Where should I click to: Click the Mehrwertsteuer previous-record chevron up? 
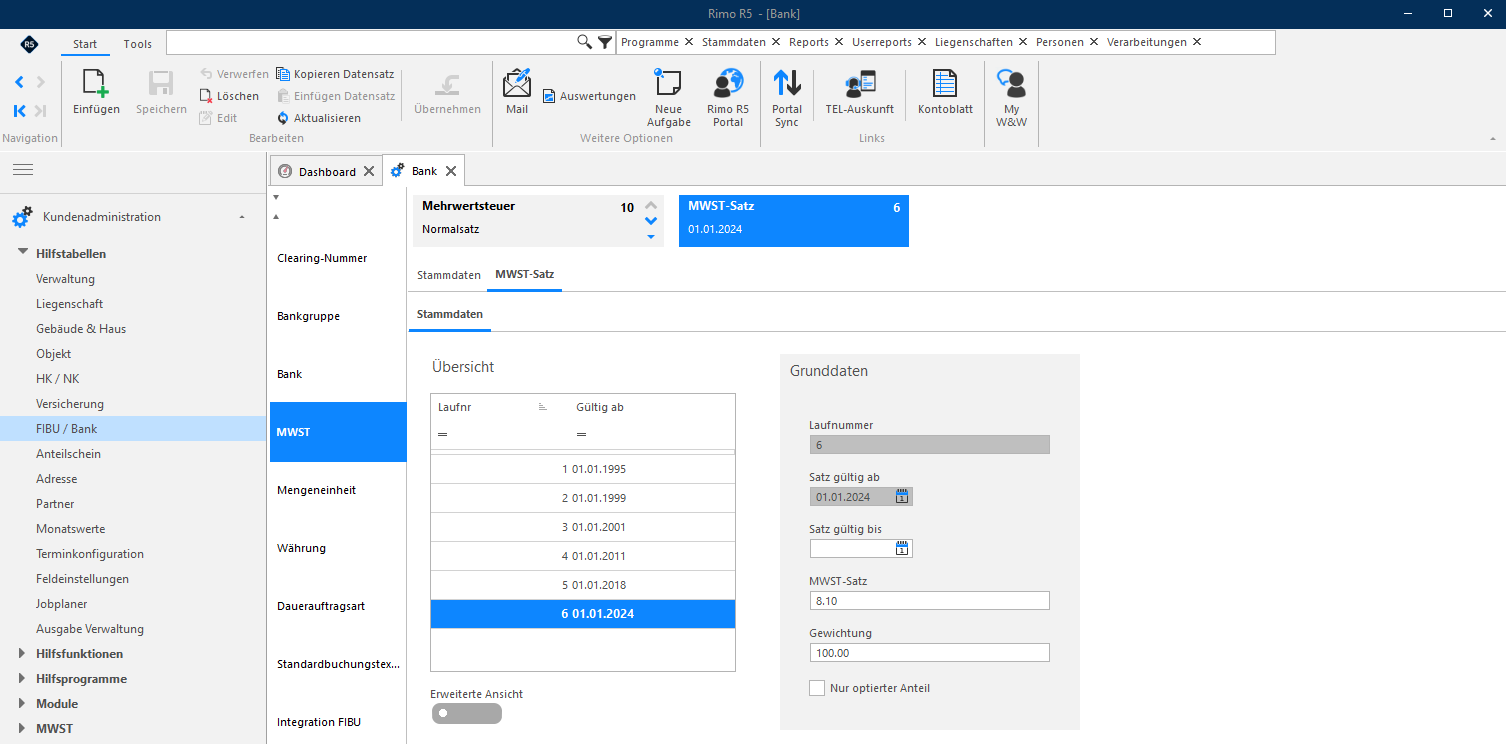(x=651, y=205)
